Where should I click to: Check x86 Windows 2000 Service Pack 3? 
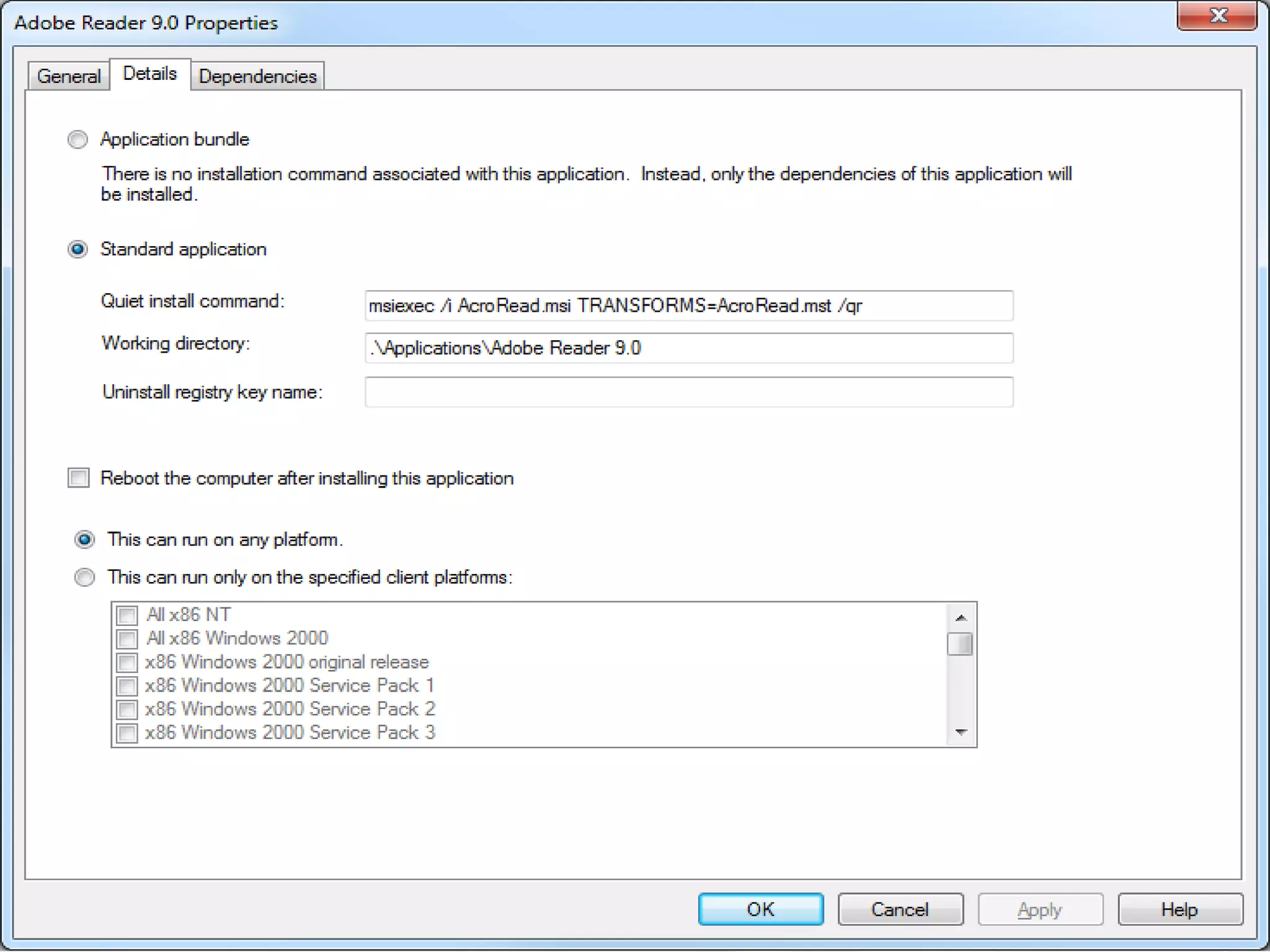click(x=127, y=733)
